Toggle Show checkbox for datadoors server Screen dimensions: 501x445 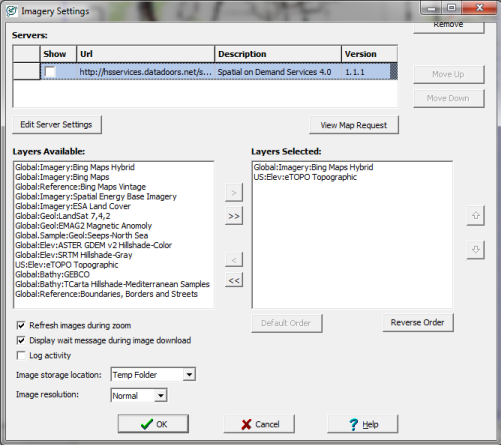coord(50,71)
